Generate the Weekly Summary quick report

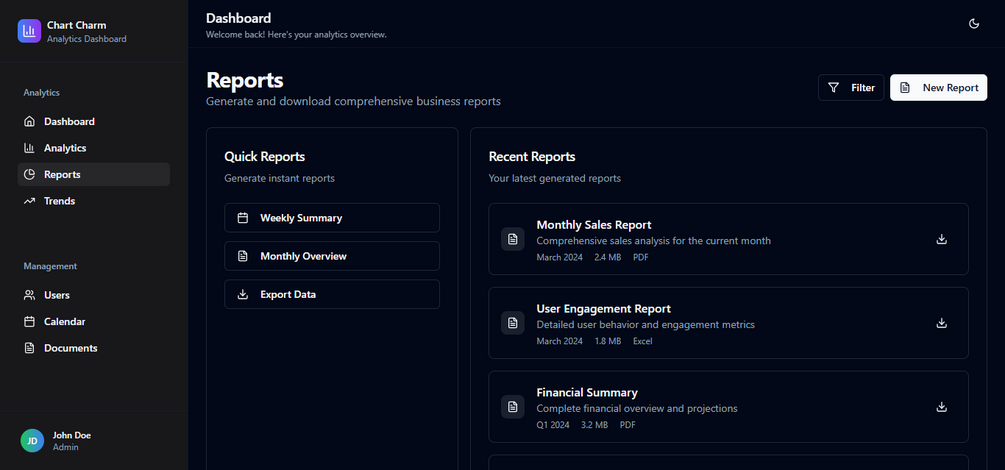point(332,218)
